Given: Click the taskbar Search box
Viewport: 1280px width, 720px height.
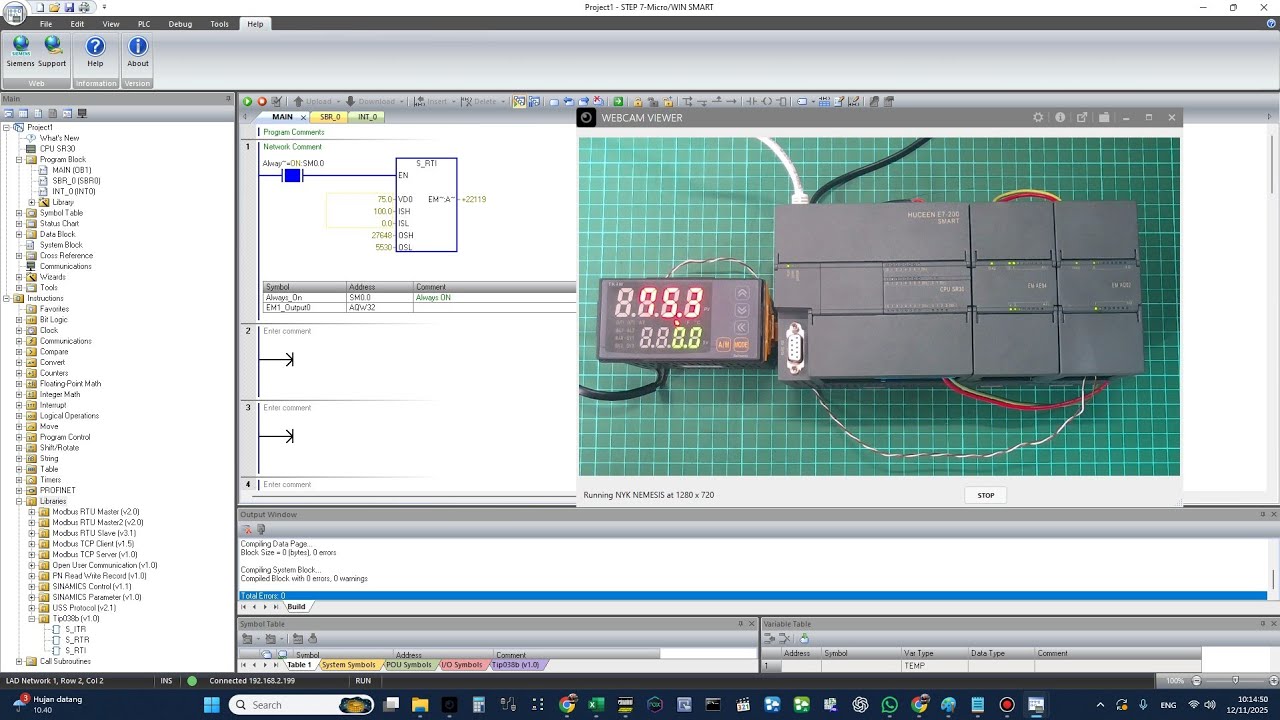Looking at the screenshot, I should 300,705.
